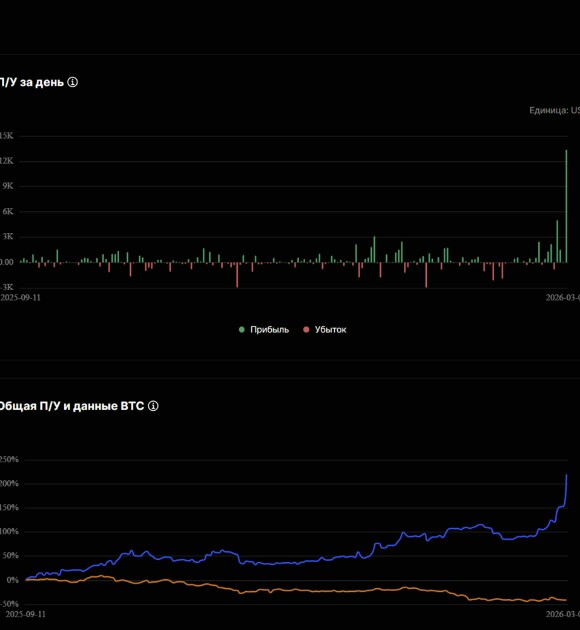
Task: Click the red Убыток legend dot
Action: (306, 330)
